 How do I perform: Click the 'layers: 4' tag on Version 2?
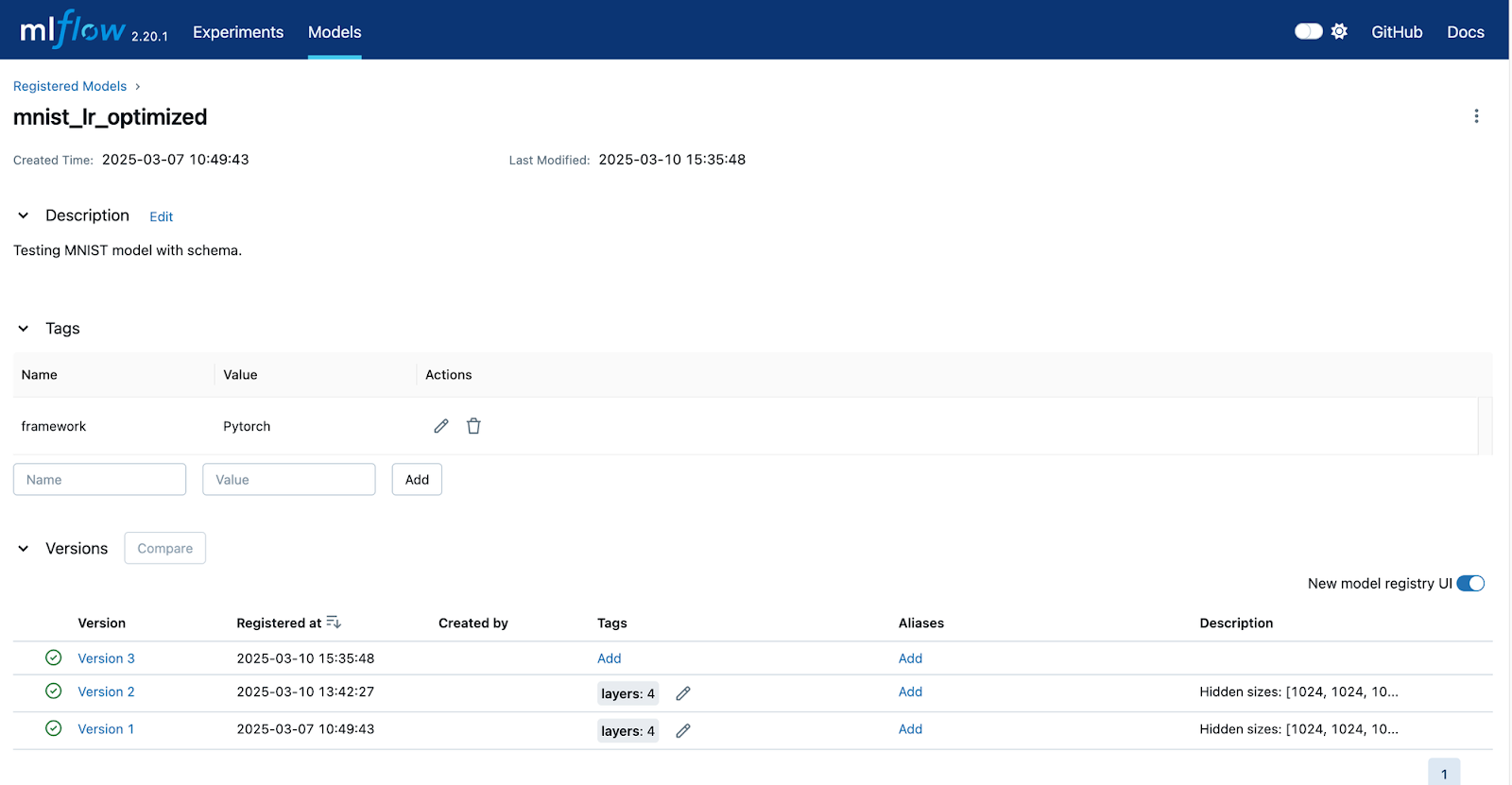point(627,693)
